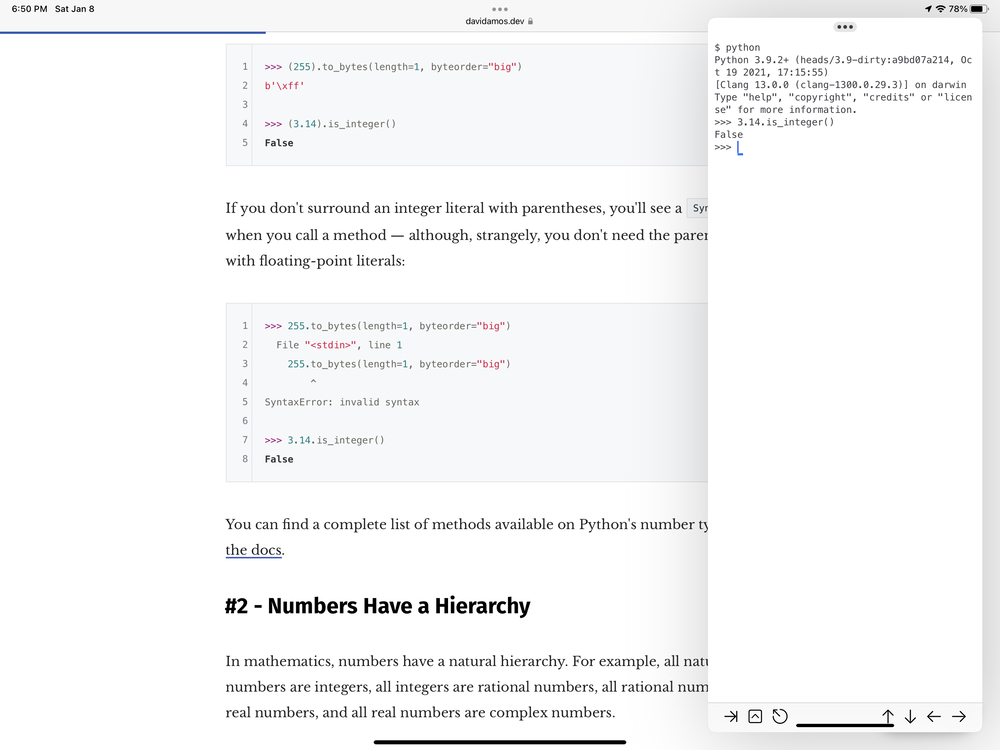1000x750 pixels.
Task: Tap the "SyntaxError: invalid syntax" code line
Action: tap(342, 402)
